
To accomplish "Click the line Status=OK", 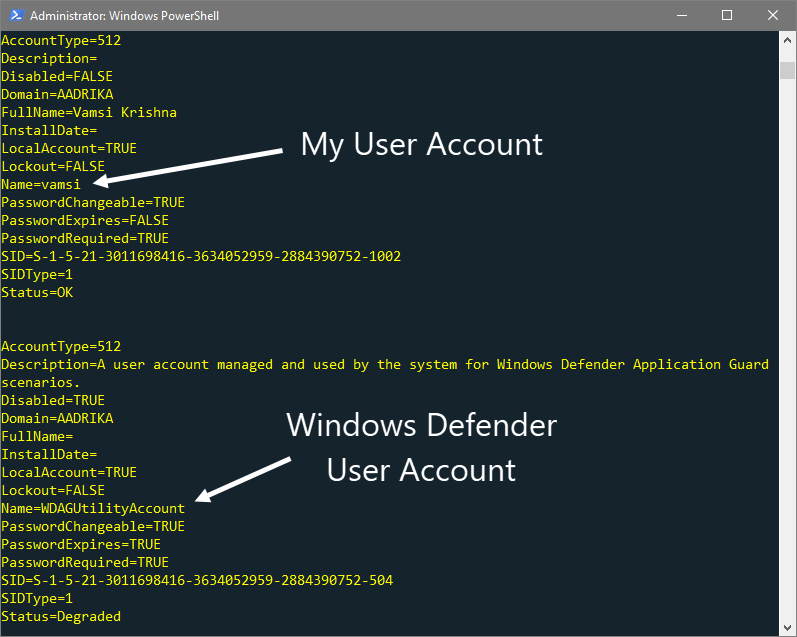I will click(x=37, y=292).
